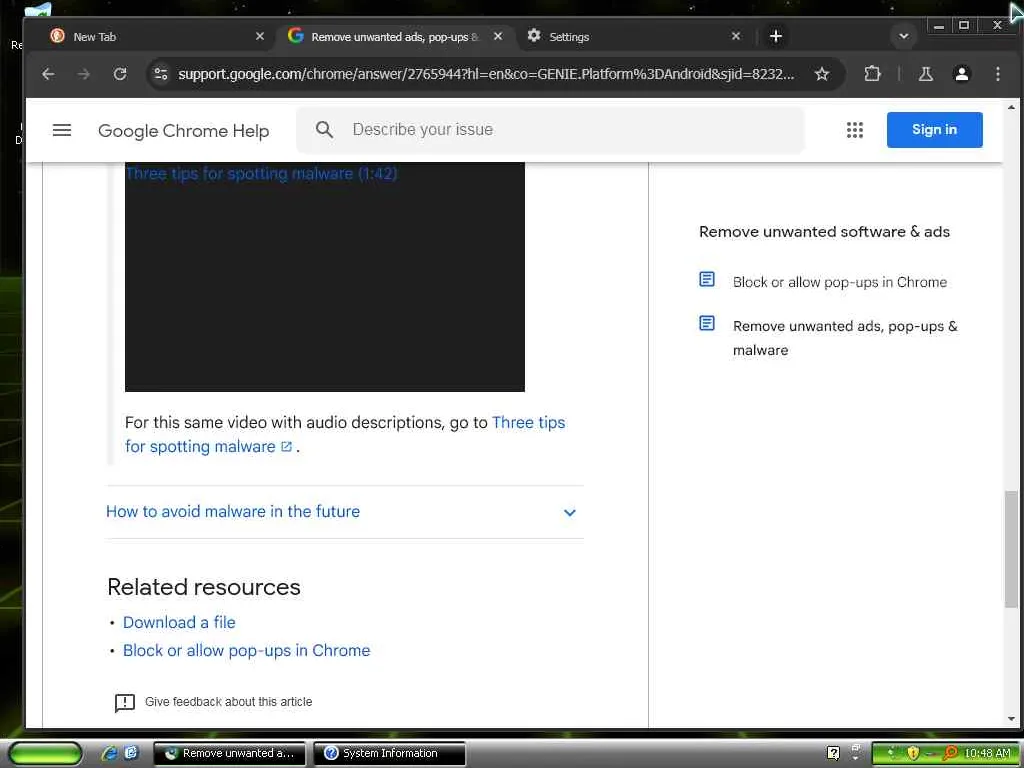Open the Google apps grid
Viewport: 1024px width, 768px height.
coord(854,130)
